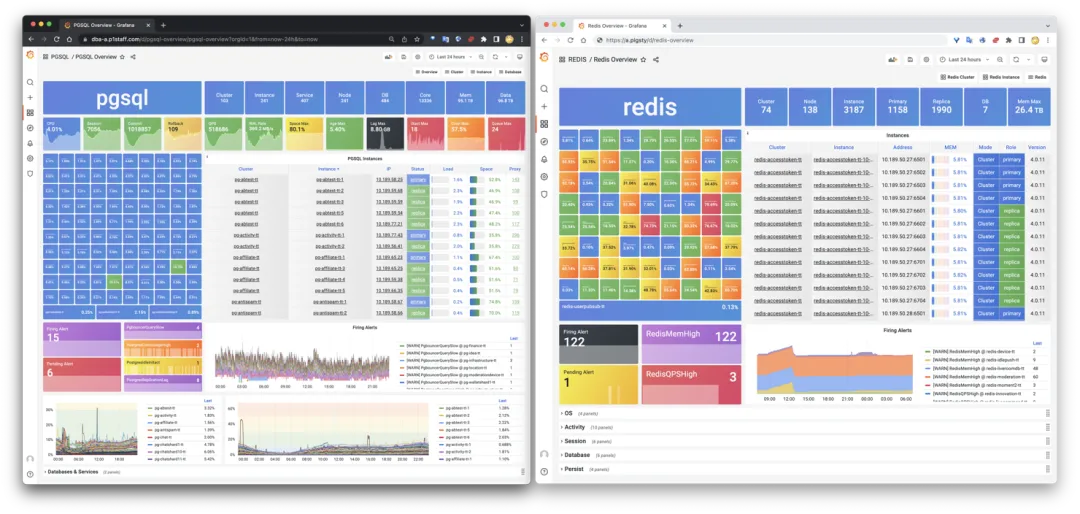1080x514 pixels.
Task: Open the Instance dashboard link in PGSQL window
Action: pos(481,72)
